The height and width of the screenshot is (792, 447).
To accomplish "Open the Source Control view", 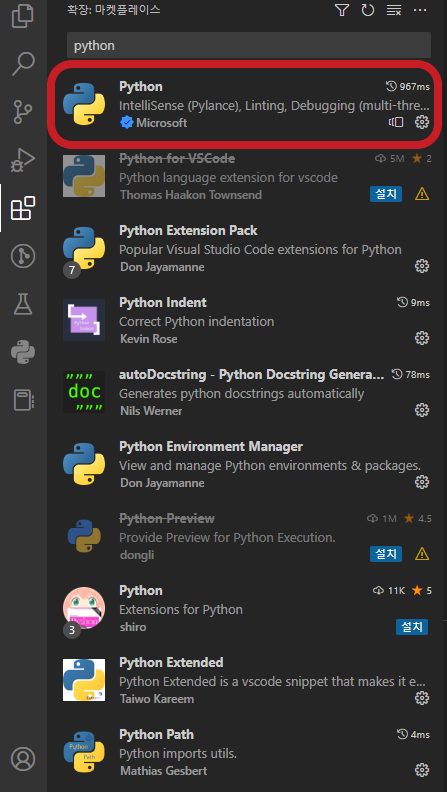I will click(x=23, y=112).
